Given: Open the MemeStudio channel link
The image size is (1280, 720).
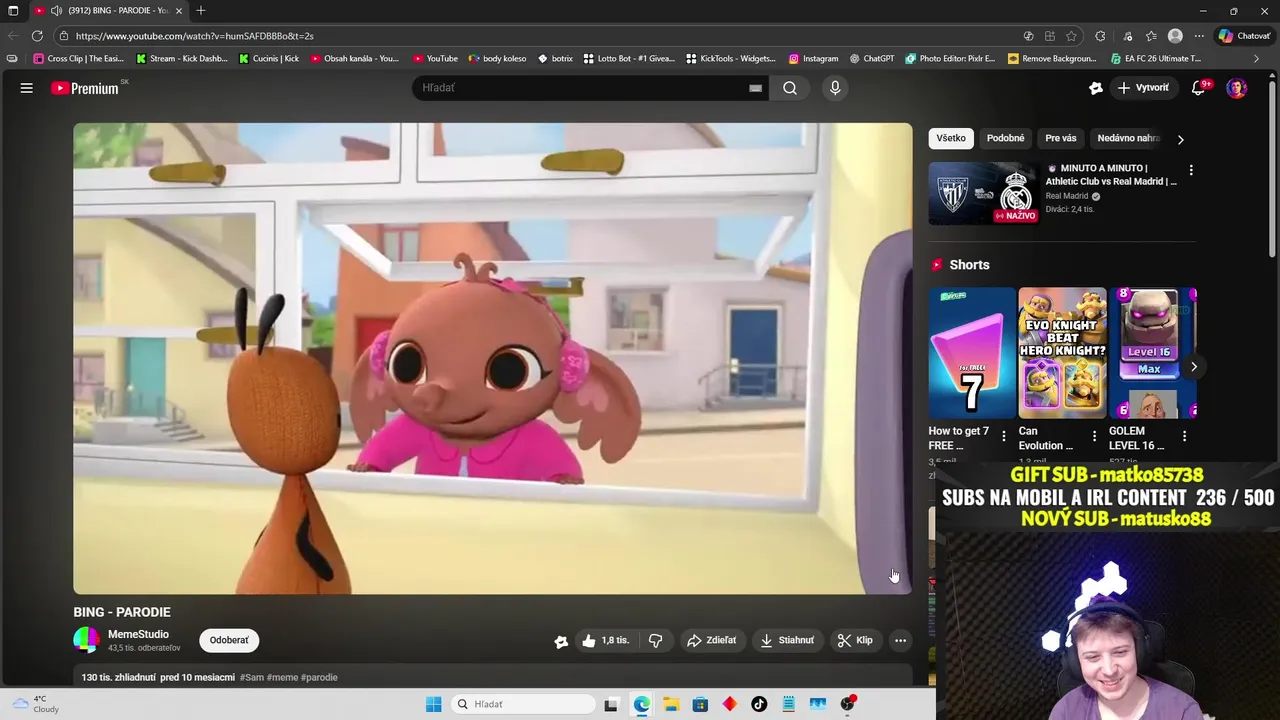Looking at the screenshot, I should [x=138, y=634].
